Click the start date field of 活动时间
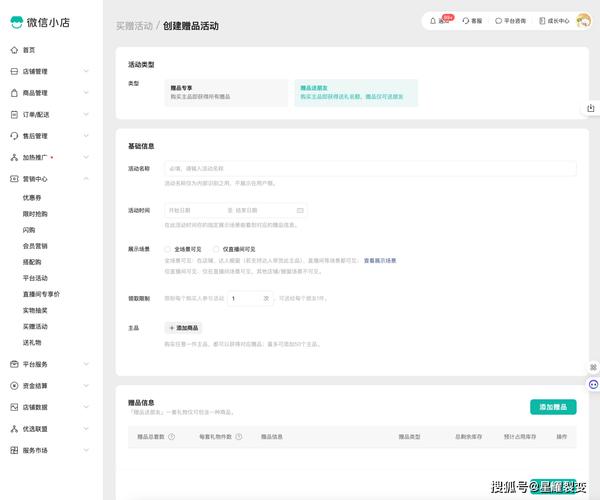Viewport: 600px width, 500px height. tap(195, 210)
